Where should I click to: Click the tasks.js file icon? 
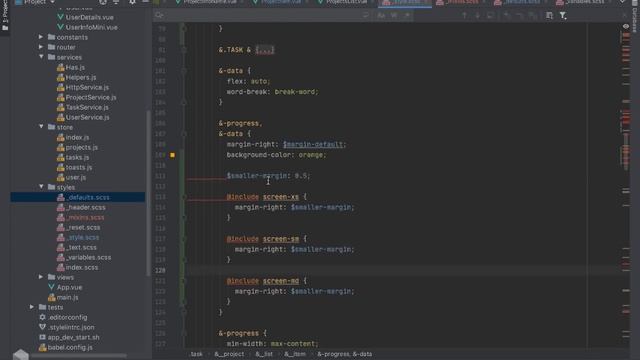[60, 157]
